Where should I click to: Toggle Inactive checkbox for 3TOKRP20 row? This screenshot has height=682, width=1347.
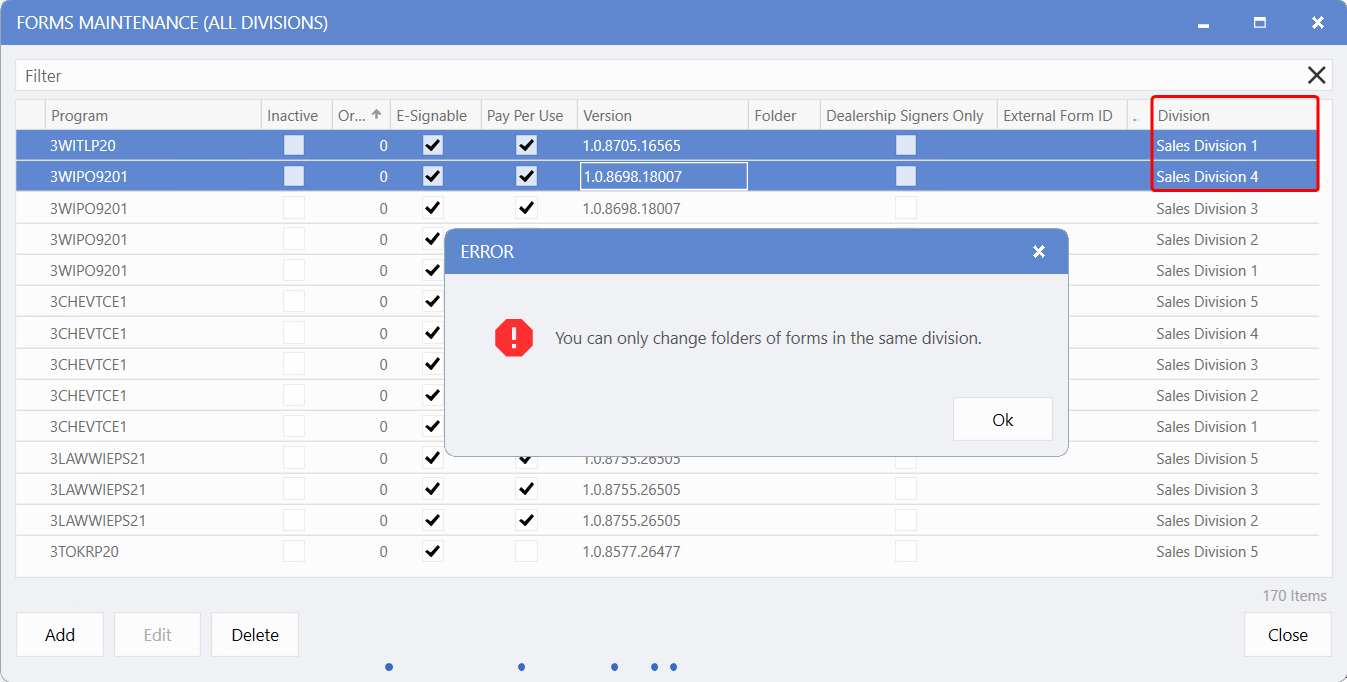coord(294,552)
